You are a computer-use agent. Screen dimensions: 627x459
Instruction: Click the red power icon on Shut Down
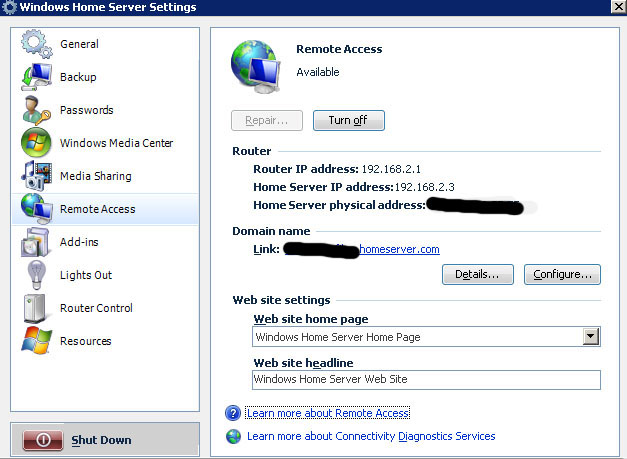(x=43, y=440)
